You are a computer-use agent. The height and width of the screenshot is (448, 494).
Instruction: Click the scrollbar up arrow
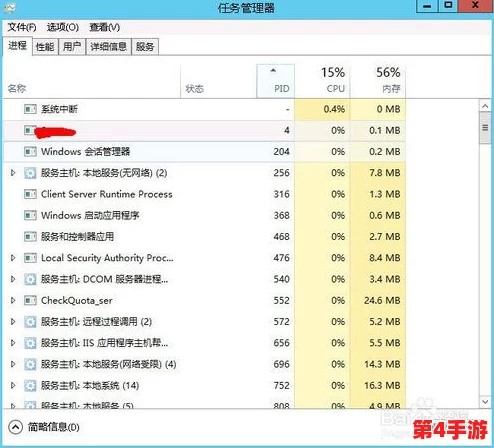coord(485,106)
